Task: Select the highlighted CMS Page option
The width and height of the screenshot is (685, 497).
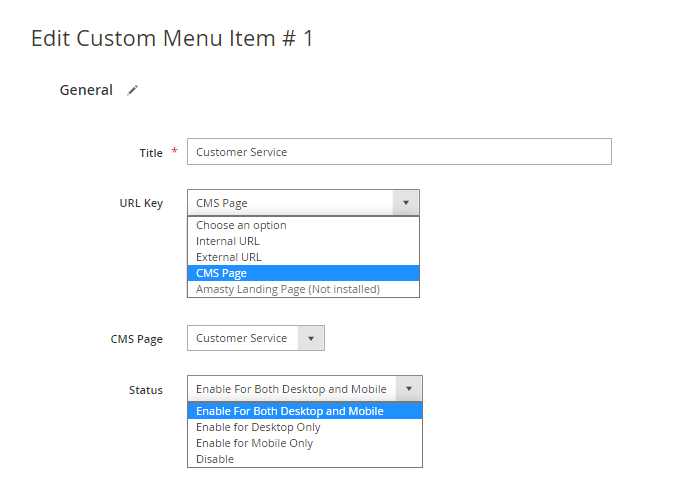Action: point(303,273)
